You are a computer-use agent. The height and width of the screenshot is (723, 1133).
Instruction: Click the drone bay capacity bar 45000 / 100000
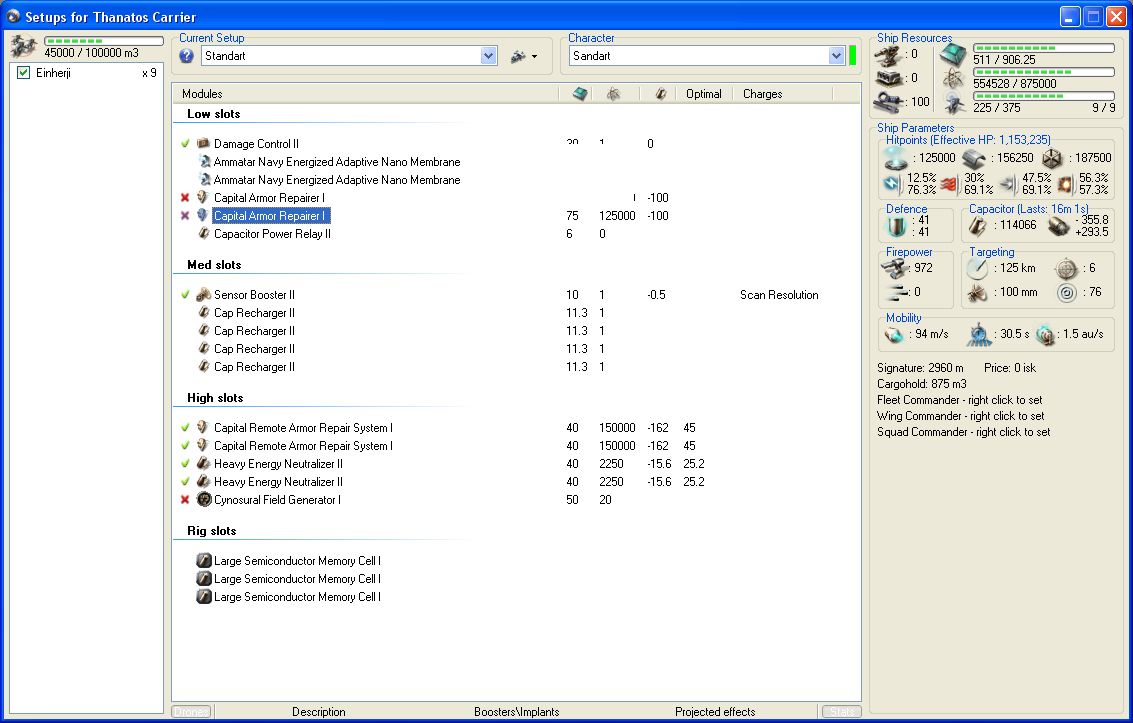point(104,40)
